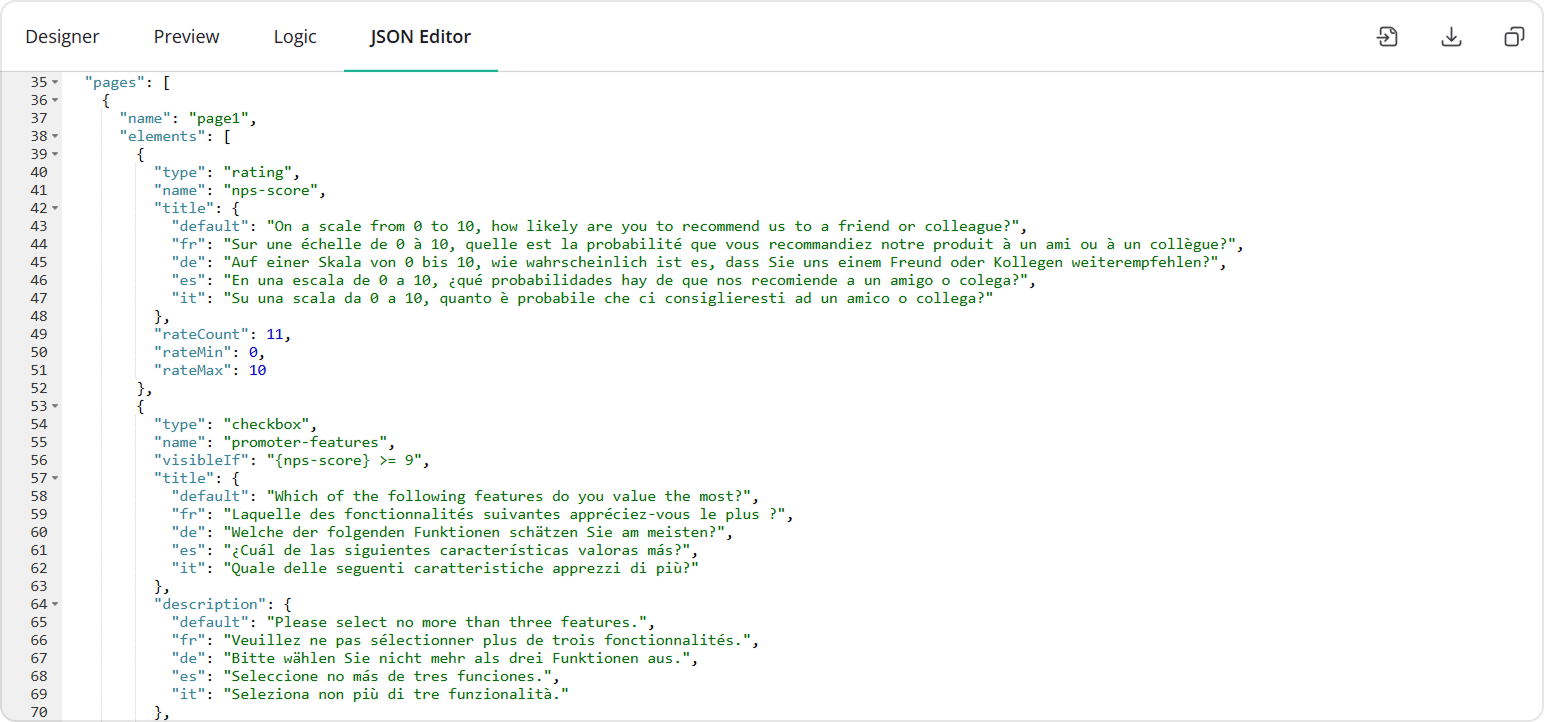Click the rateMax value 10
This screenshot has width=1544, height=722.
point(258,369)
